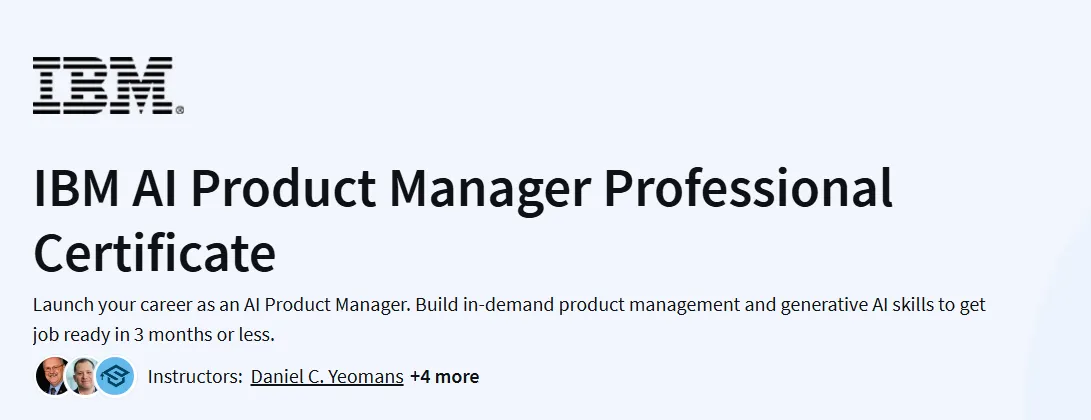This screenshot has width=1091, height=420.
Task: Expand the +4 more instructors list
Action: [445, 377]
